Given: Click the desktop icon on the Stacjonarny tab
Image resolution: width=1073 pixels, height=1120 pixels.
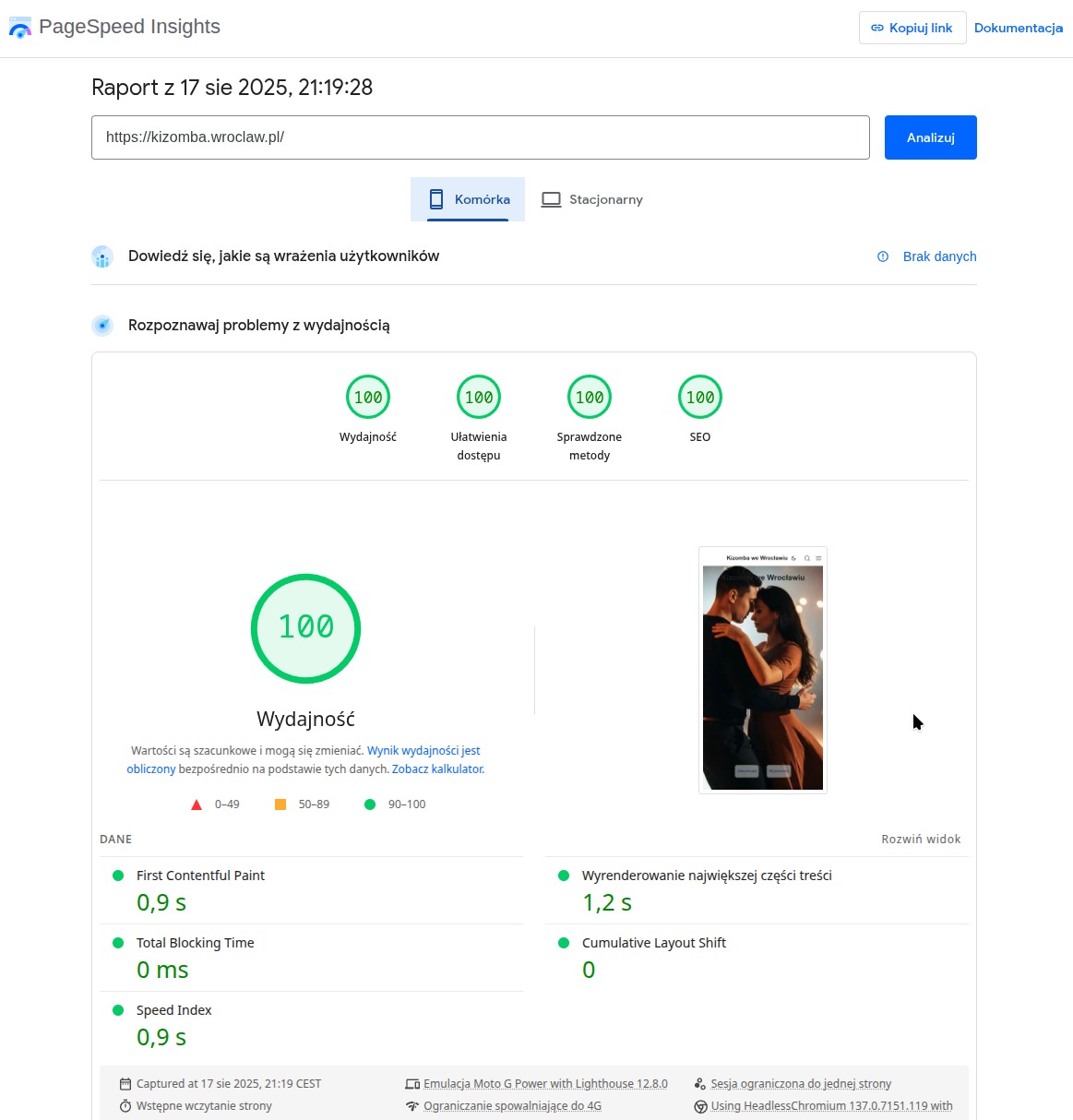Looking at the screenshot, I should [x=551, y=198].
